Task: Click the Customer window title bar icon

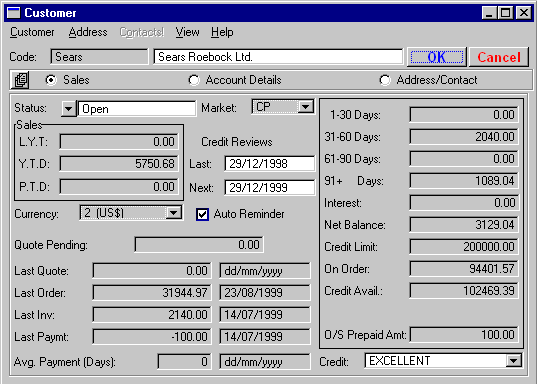Action: [14, 13]
